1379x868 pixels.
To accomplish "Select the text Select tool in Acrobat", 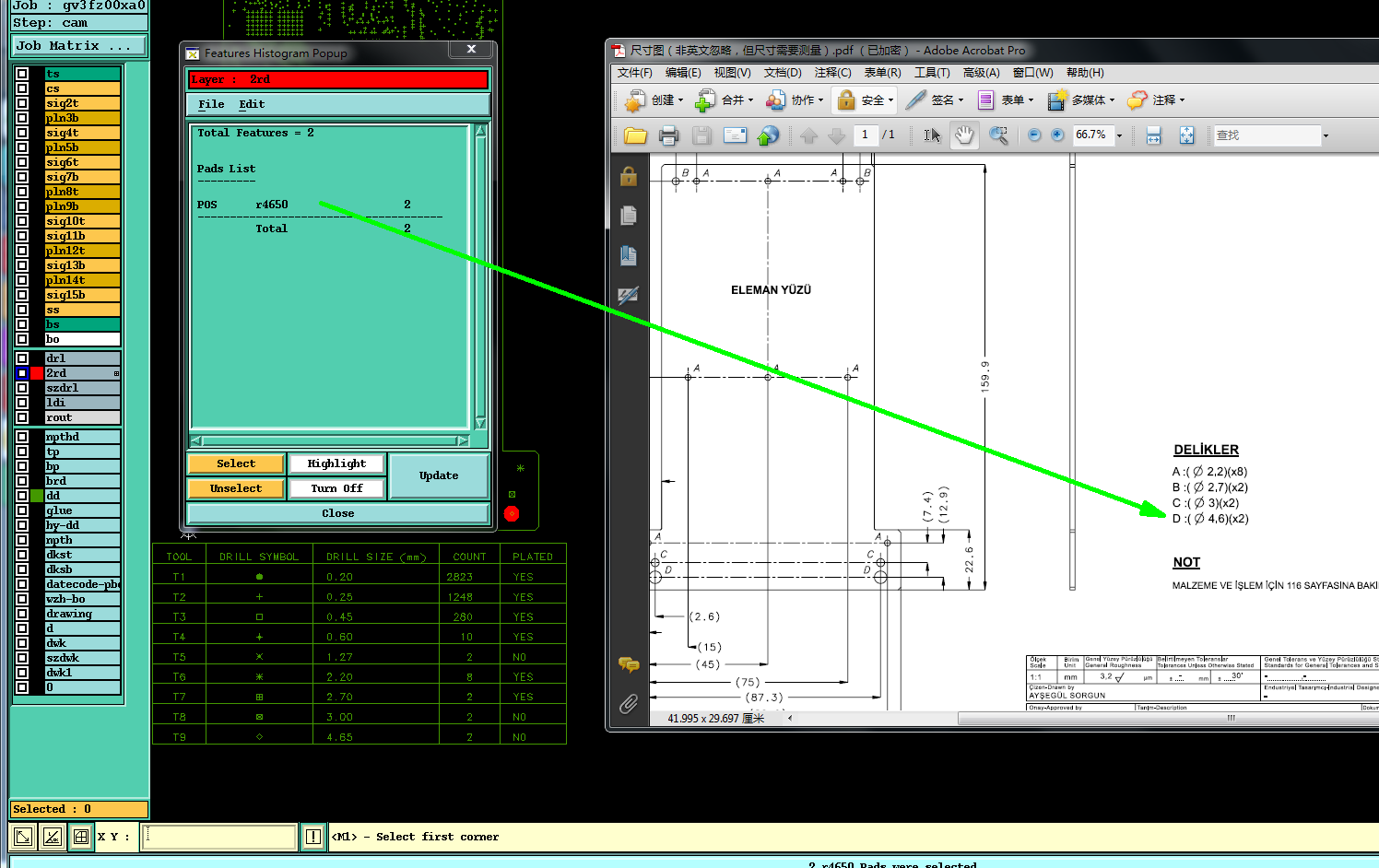I will [x=932, y=135].
